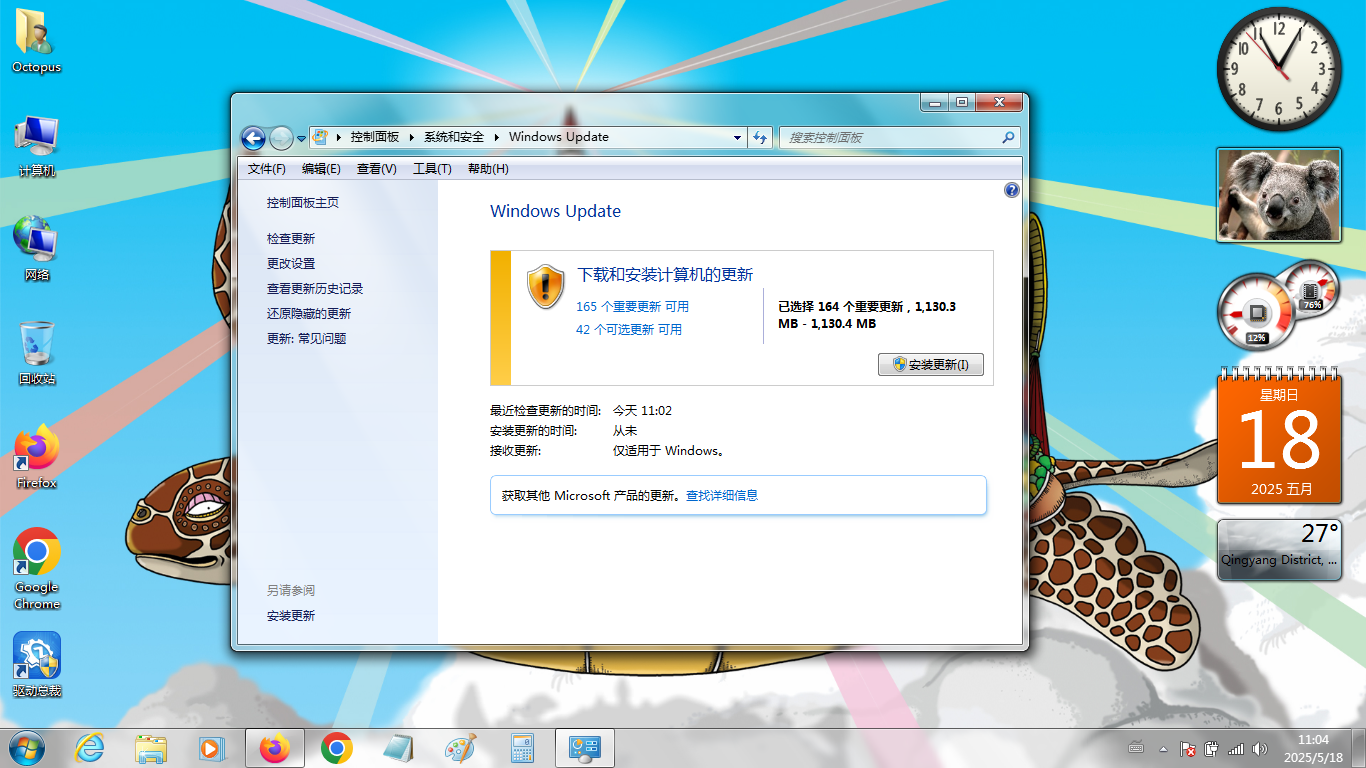Click the network signal tray icon
This screenshot has height=768, width=1366.
[x=1236, y=748]
